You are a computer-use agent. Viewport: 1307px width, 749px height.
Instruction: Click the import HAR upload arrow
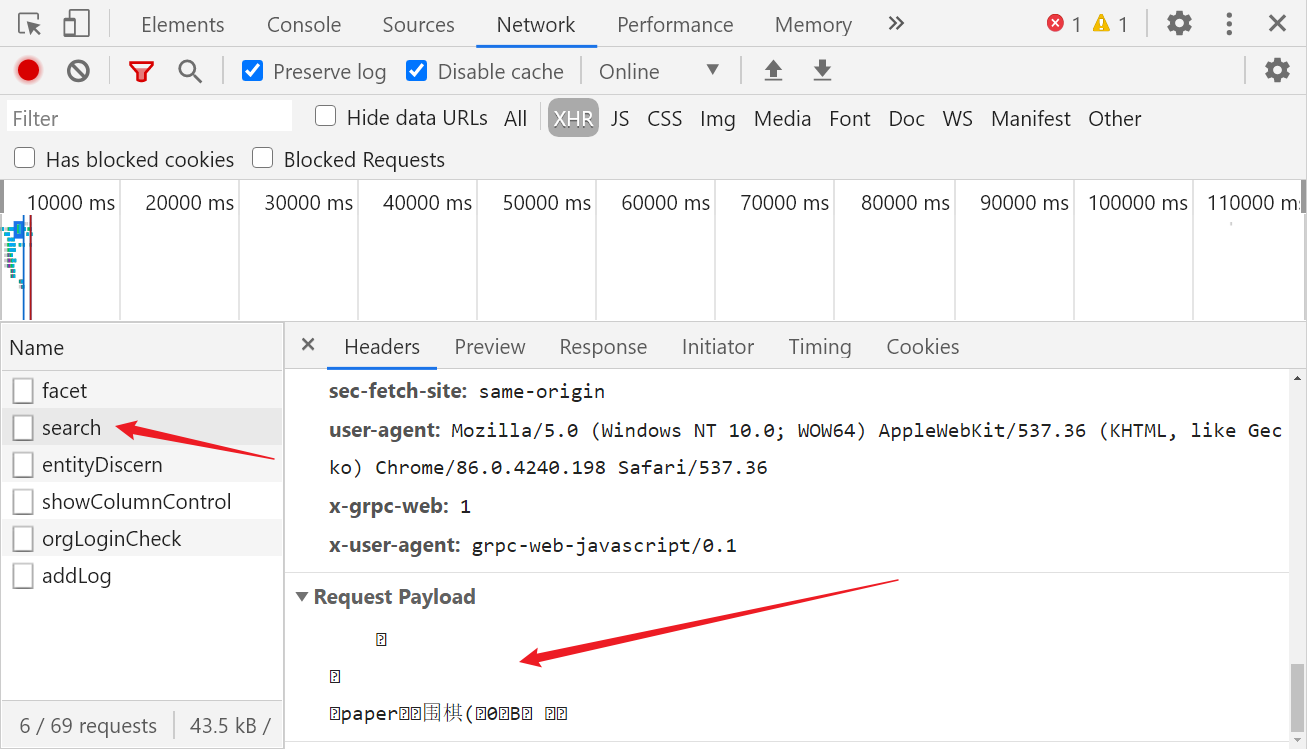click(773, 70)
